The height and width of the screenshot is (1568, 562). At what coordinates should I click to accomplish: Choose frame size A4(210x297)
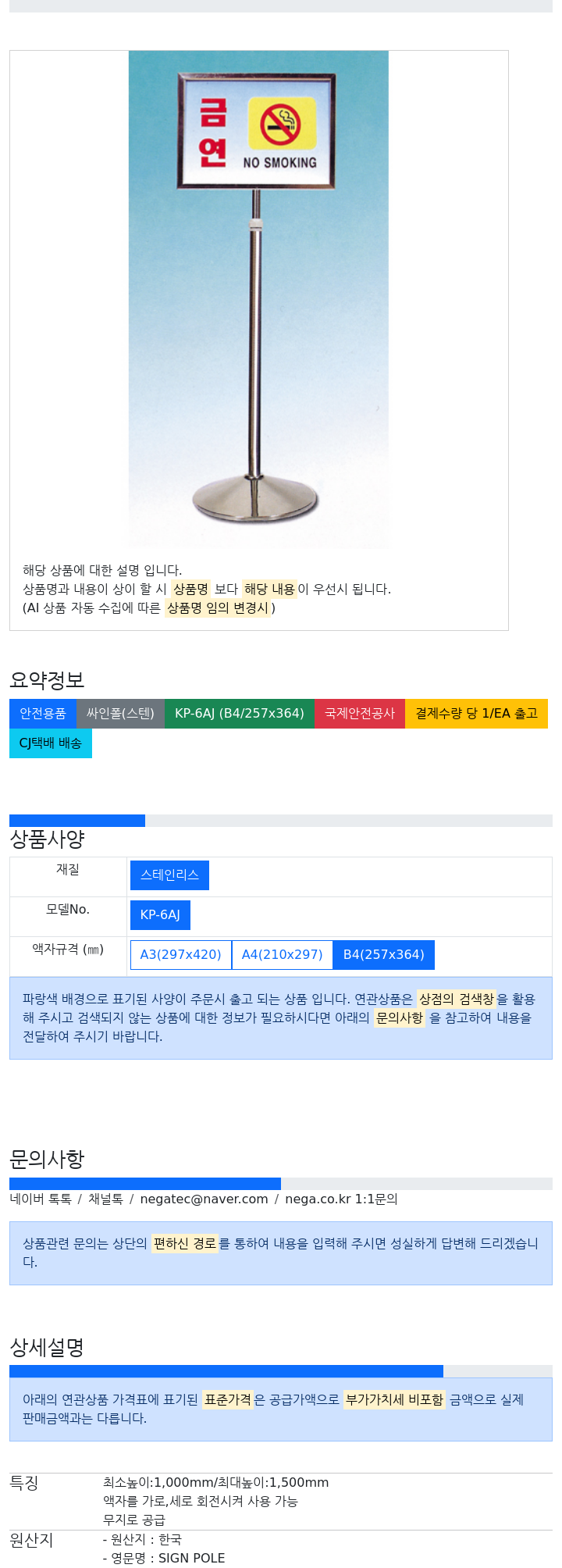pos(283,955)
